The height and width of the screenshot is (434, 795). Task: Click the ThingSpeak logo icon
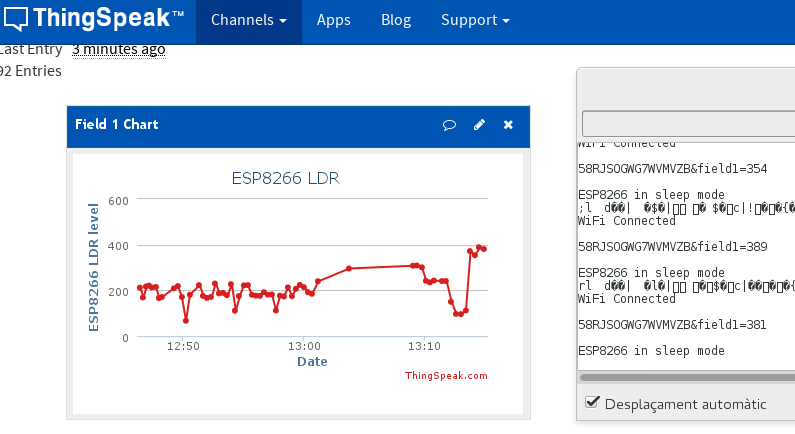tap(16, 19)
